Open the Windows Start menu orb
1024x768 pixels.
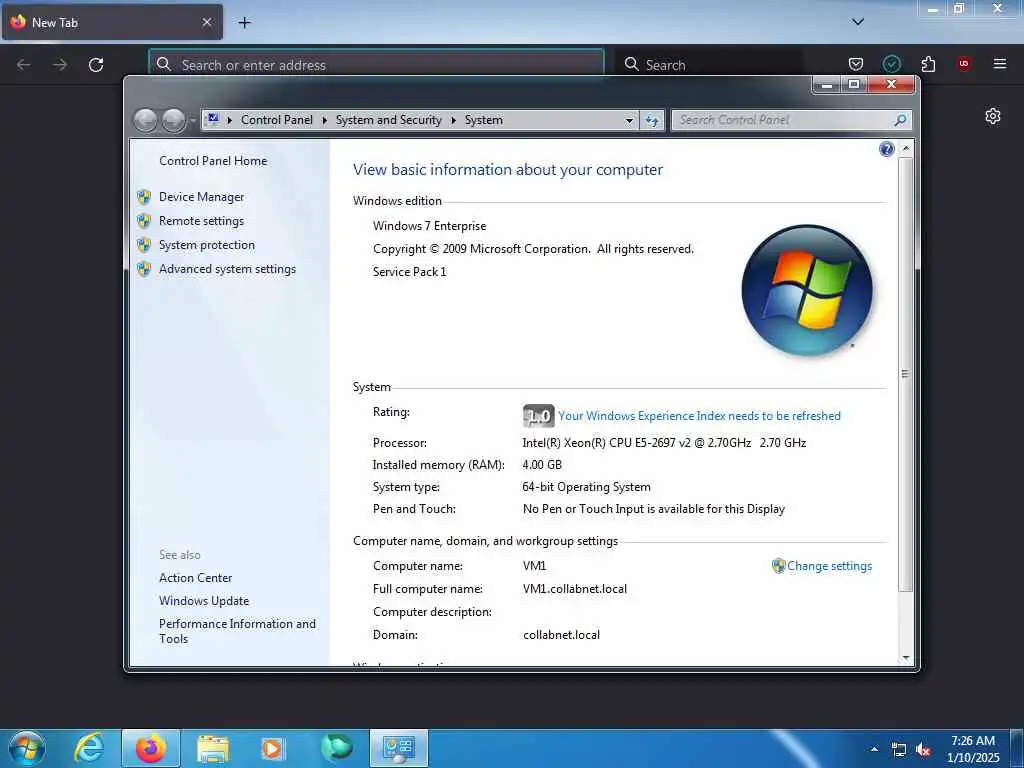point(27,748)
